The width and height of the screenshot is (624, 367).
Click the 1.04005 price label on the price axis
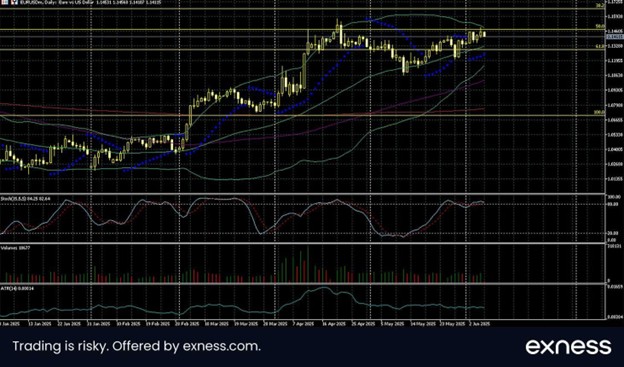pyautogui.click(x=615, y=149)
